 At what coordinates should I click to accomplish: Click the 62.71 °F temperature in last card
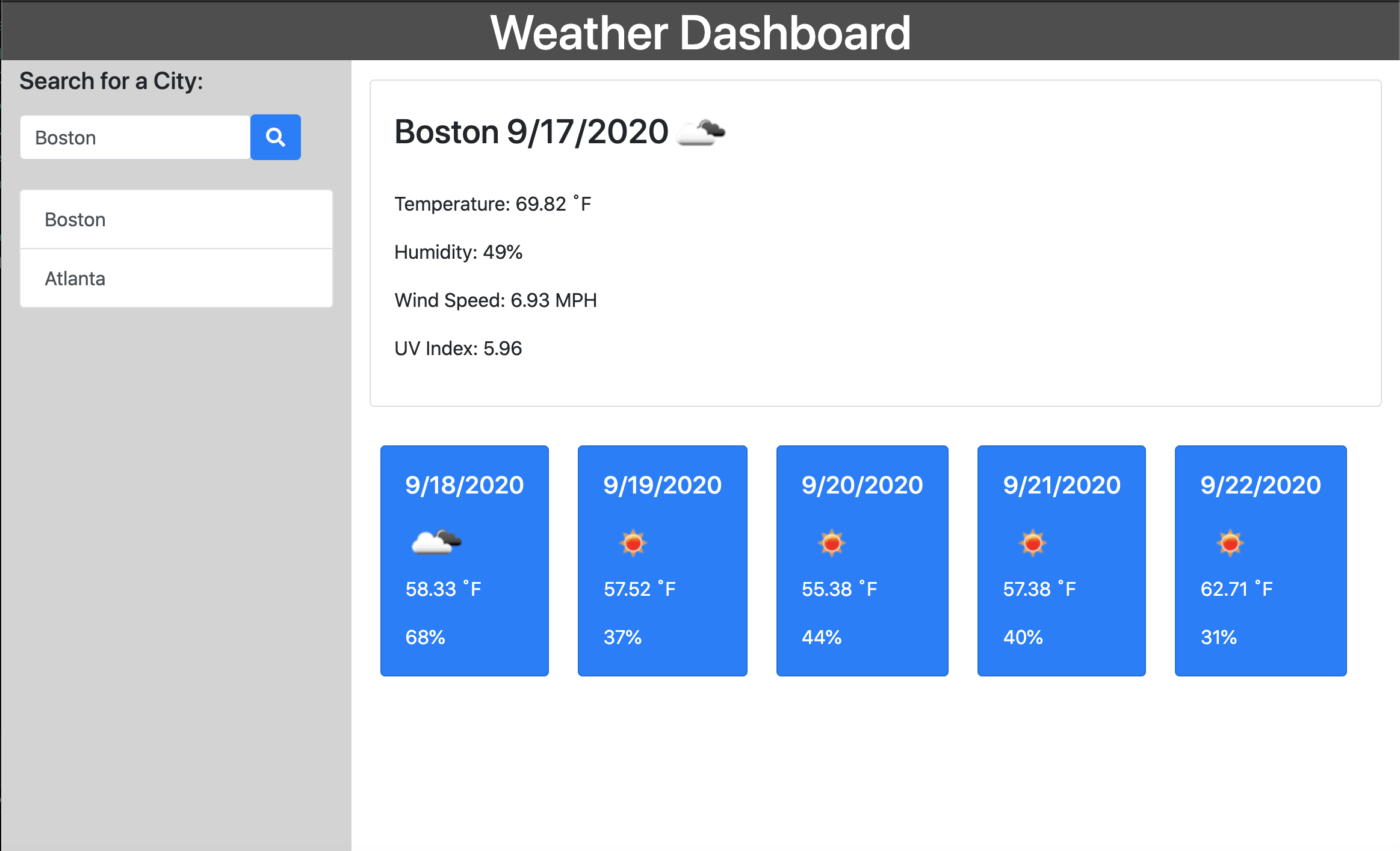[1236, 589]
